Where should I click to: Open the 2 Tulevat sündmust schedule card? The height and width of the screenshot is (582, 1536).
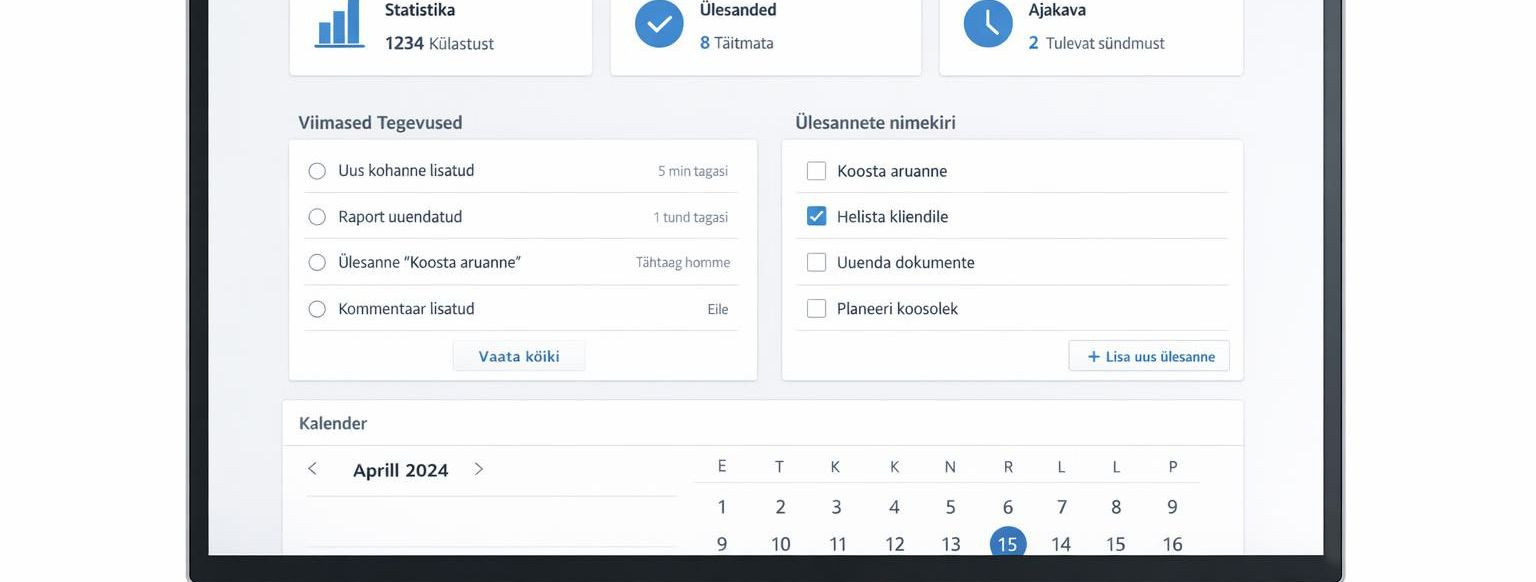pyautogui.click(x=1091, y=35)
